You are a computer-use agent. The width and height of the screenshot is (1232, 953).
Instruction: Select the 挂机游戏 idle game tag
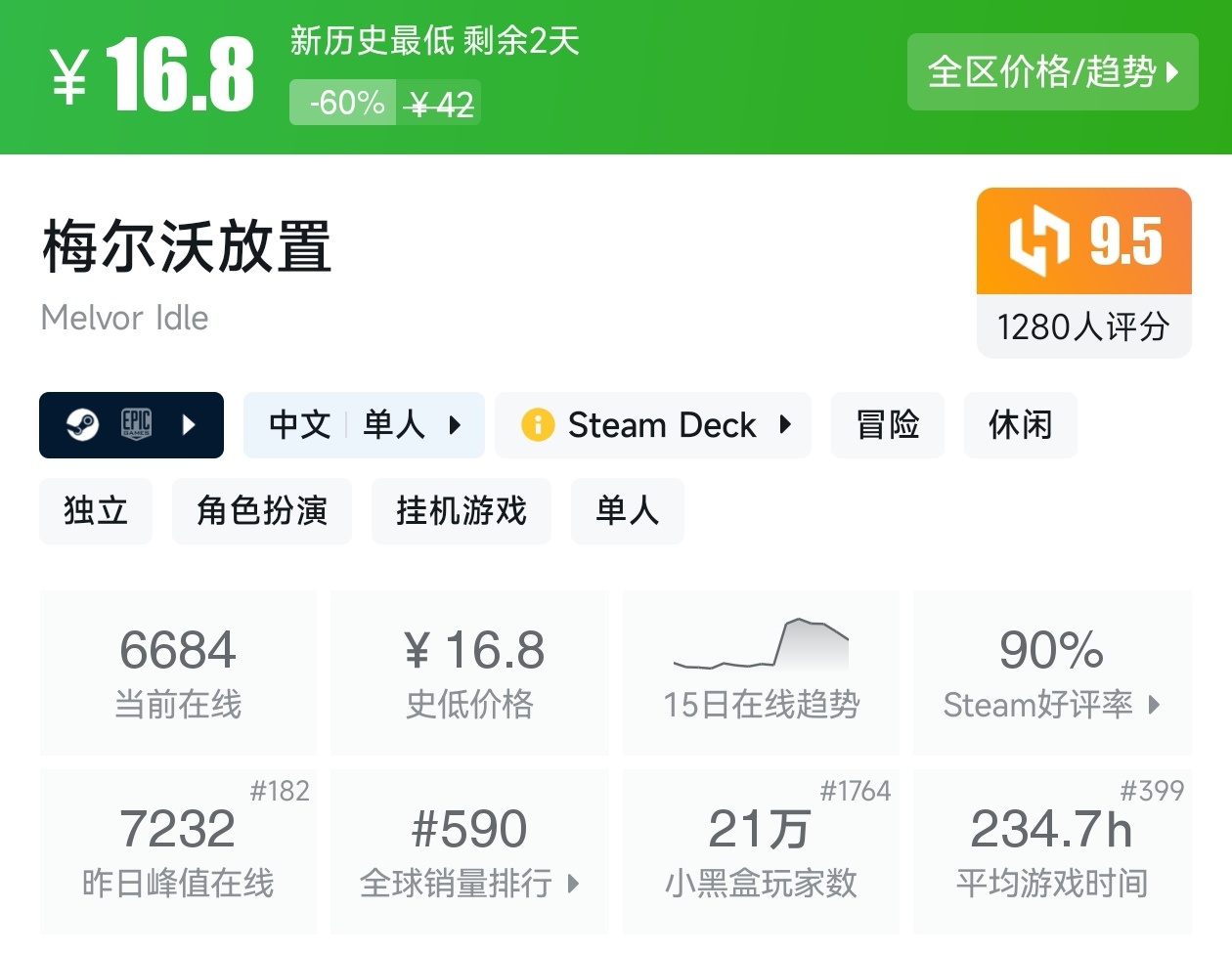tap(460, 510)
